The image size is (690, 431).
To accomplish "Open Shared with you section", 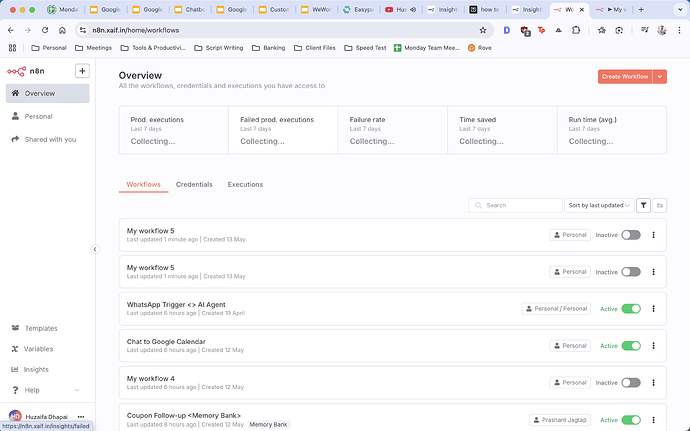I will pyautogui.click(x=48, y=139).
